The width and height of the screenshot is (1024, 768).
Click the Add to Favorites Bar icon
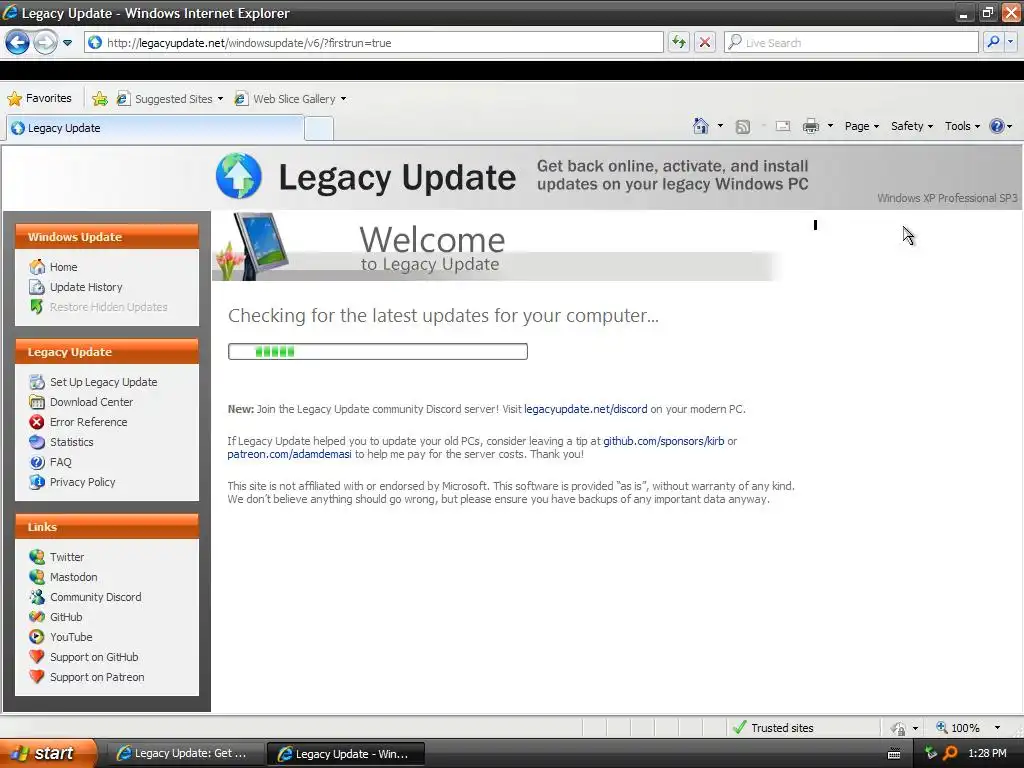pos(100,99)
